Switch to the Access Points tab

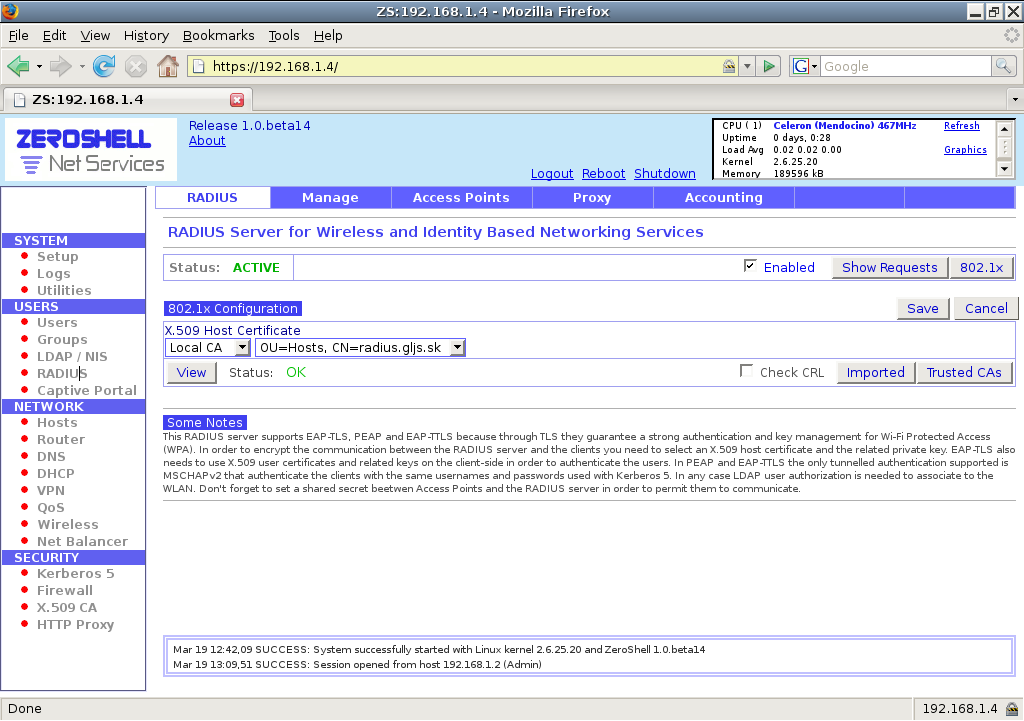(x=461, y=198)
